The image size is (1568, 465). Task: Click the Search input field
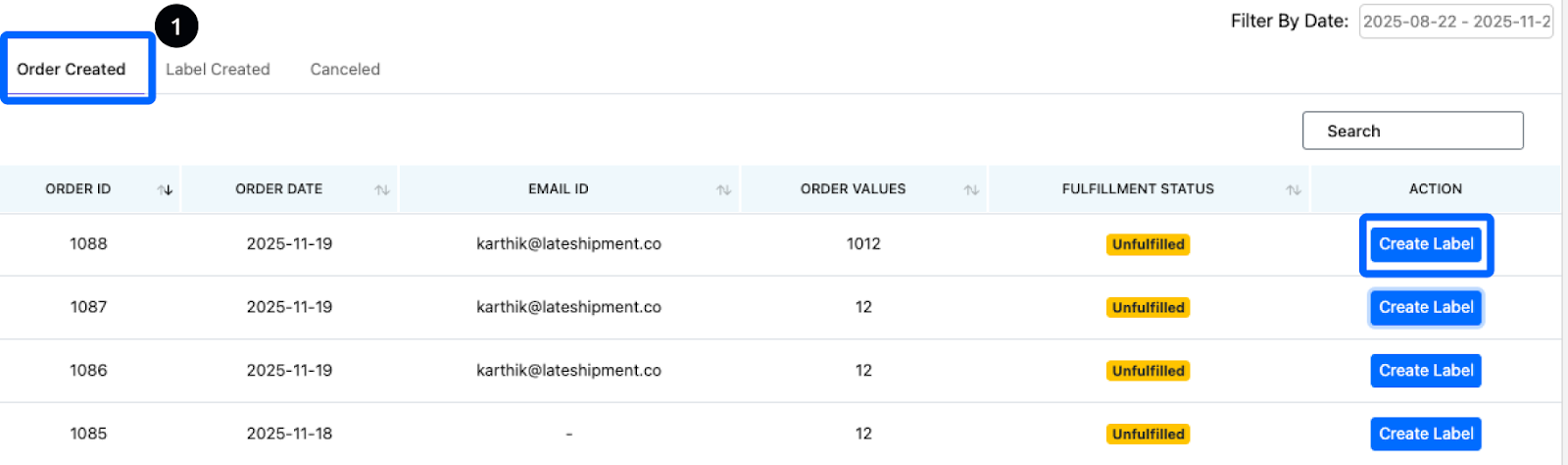point(1412,130)
